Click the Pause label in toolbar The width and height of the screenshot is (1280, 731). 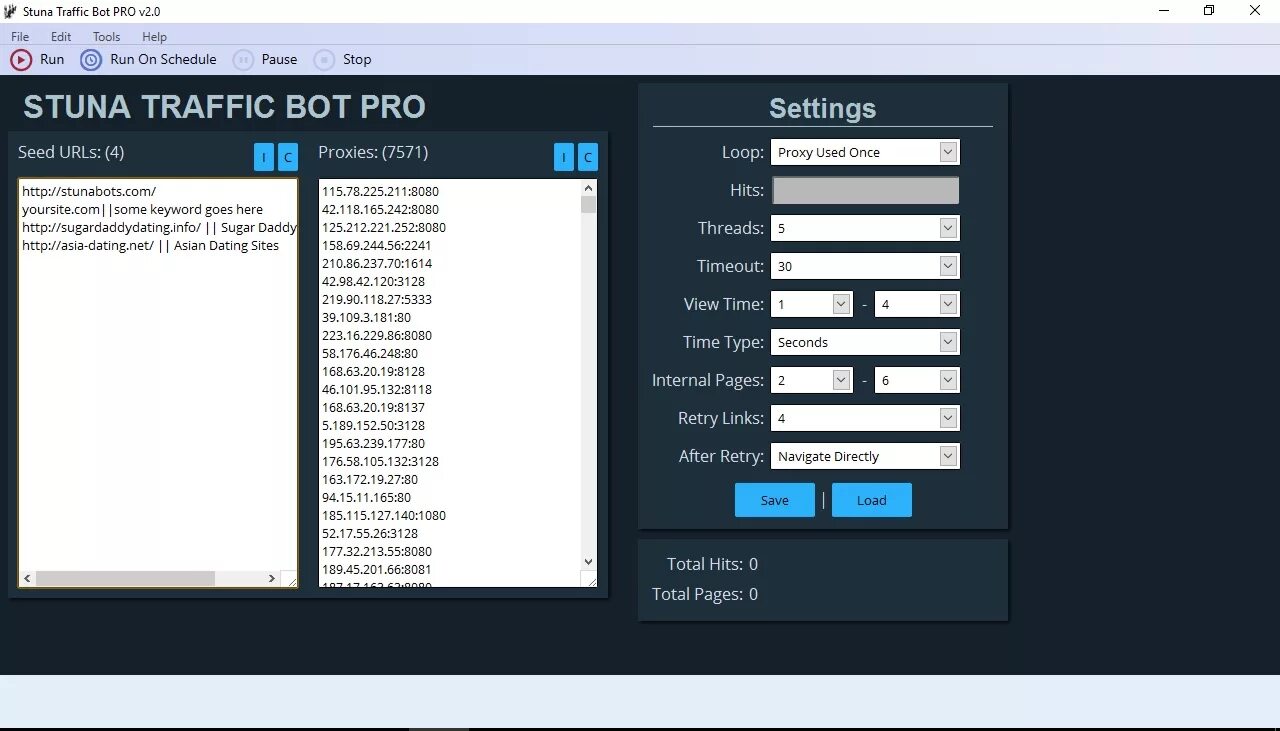279,60
